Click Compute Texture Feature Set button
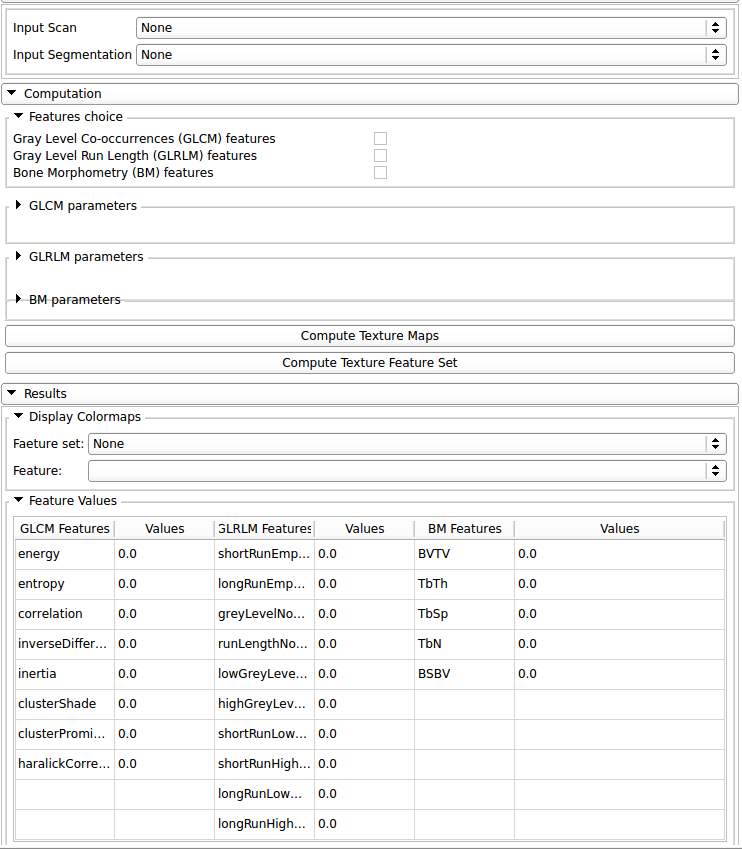Viewport: 742px width, 849px height. coord(370,363)
